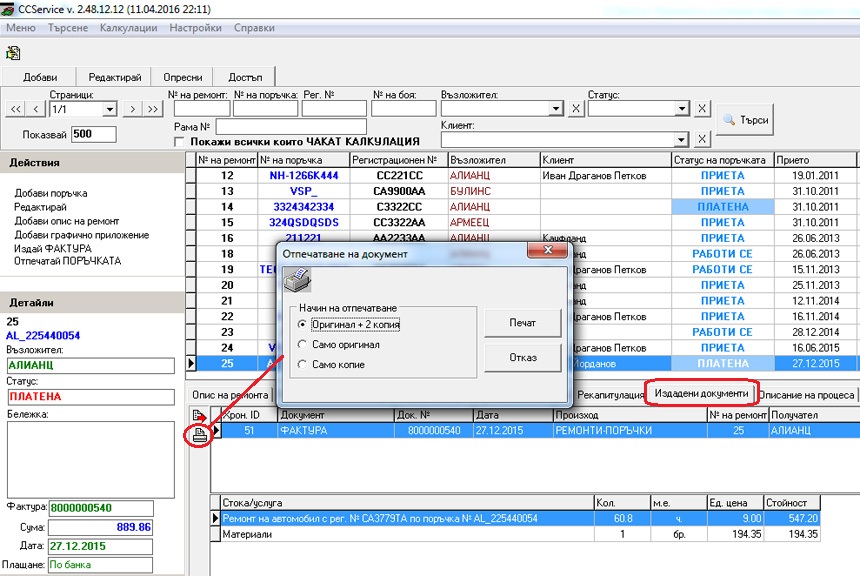Click the printer icon beside the ФАКТУРА row

pos(200,435)
